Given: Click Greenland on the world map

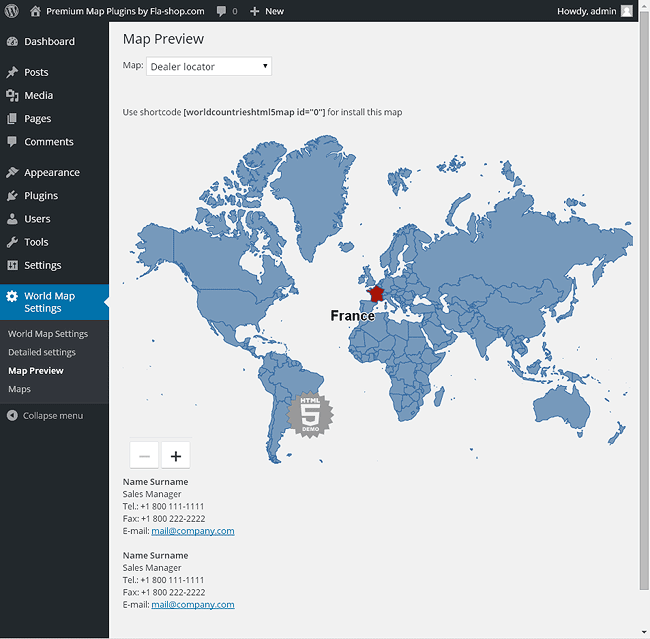Looking at the screenshot, I should pos(315,195).
